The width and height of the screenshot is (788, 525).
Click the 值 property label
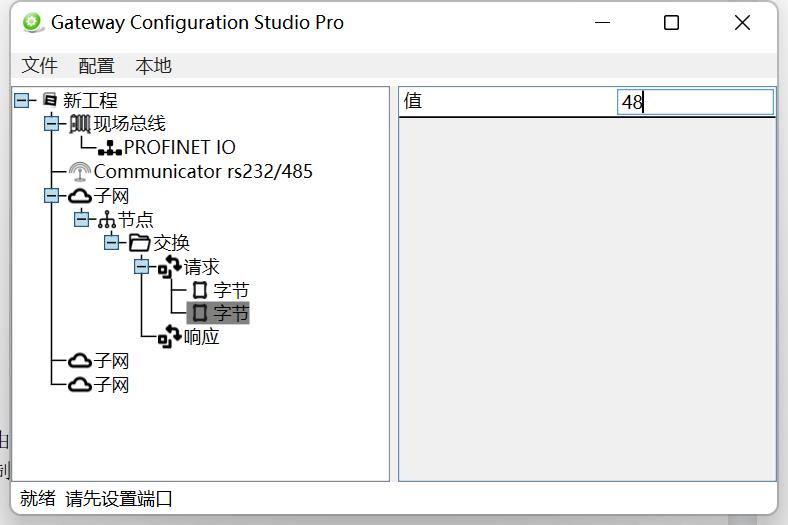413,101
